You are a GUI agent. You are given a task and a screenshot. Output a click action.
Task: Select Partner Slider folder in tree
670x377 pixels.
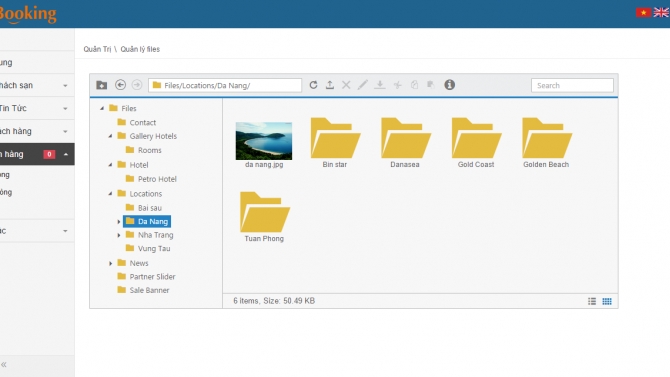click(146, 277)
